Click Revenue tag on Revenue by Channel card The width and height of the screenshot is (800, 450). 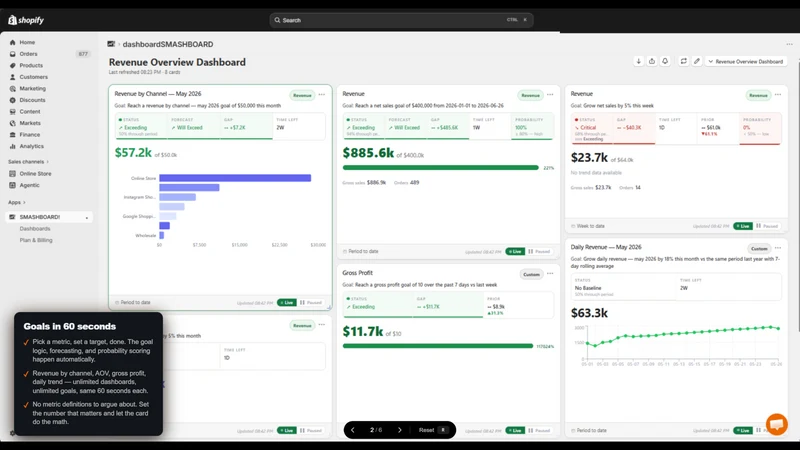[302, 95]
